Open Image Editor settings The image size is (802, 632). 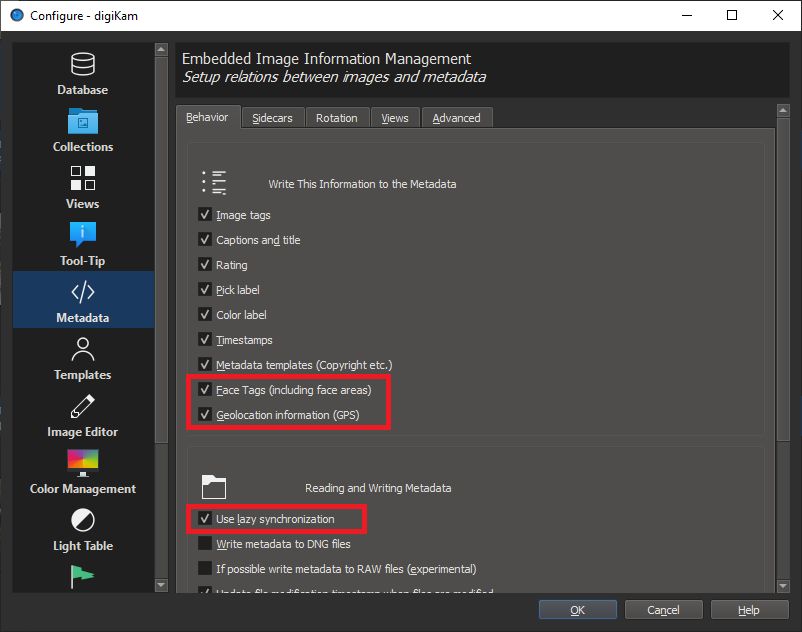pos(82,416)
